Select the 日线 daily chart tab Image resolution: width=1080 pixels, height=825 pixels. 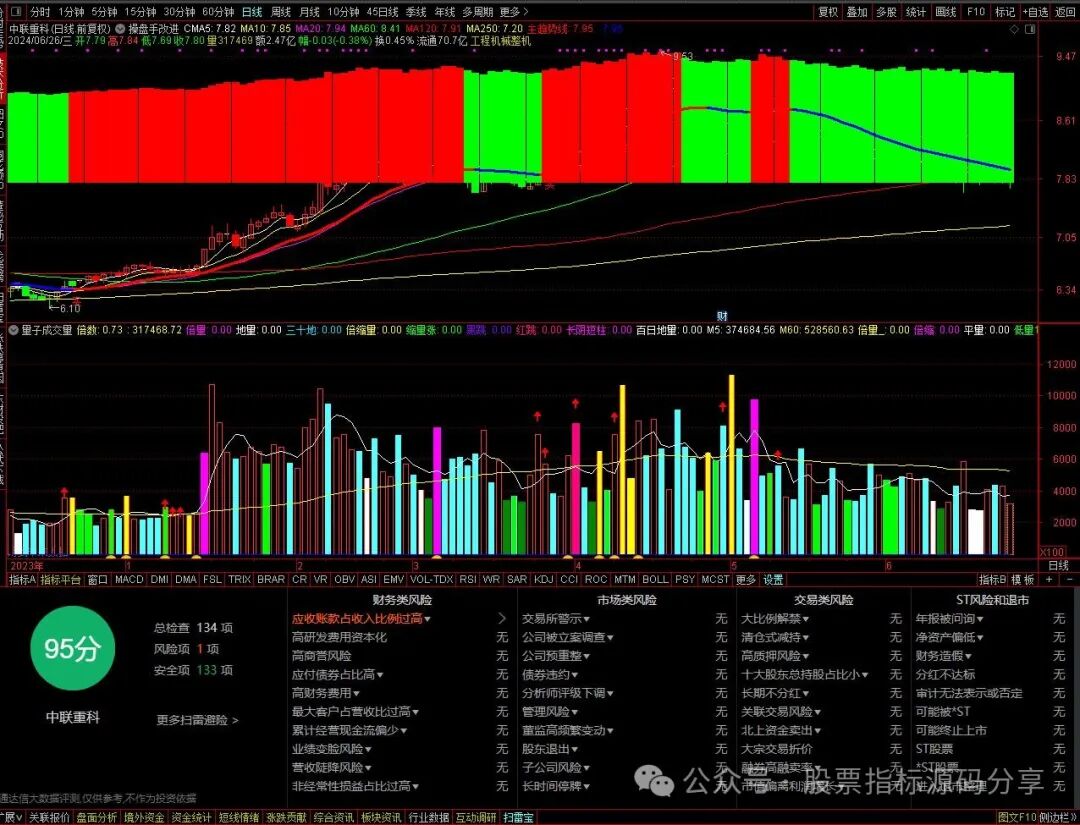pyautogui.click(x=252, y=12)
